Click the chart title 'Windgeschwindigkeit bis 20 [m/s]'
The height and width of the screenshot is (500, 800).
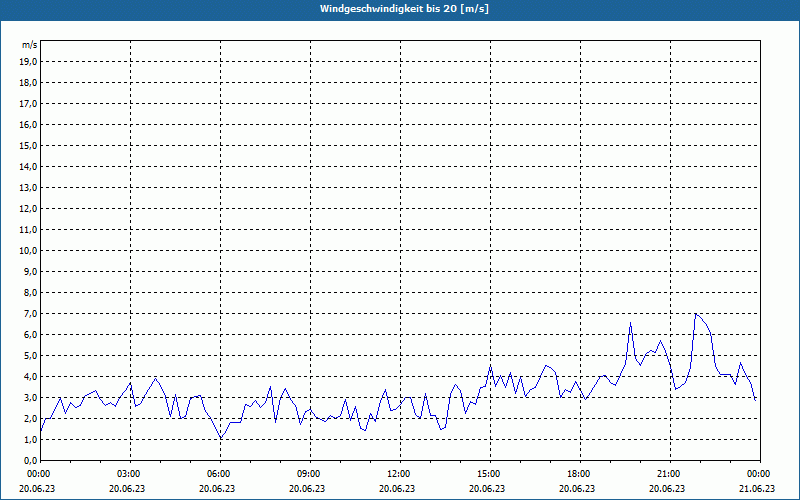click(x=404, y=9)
